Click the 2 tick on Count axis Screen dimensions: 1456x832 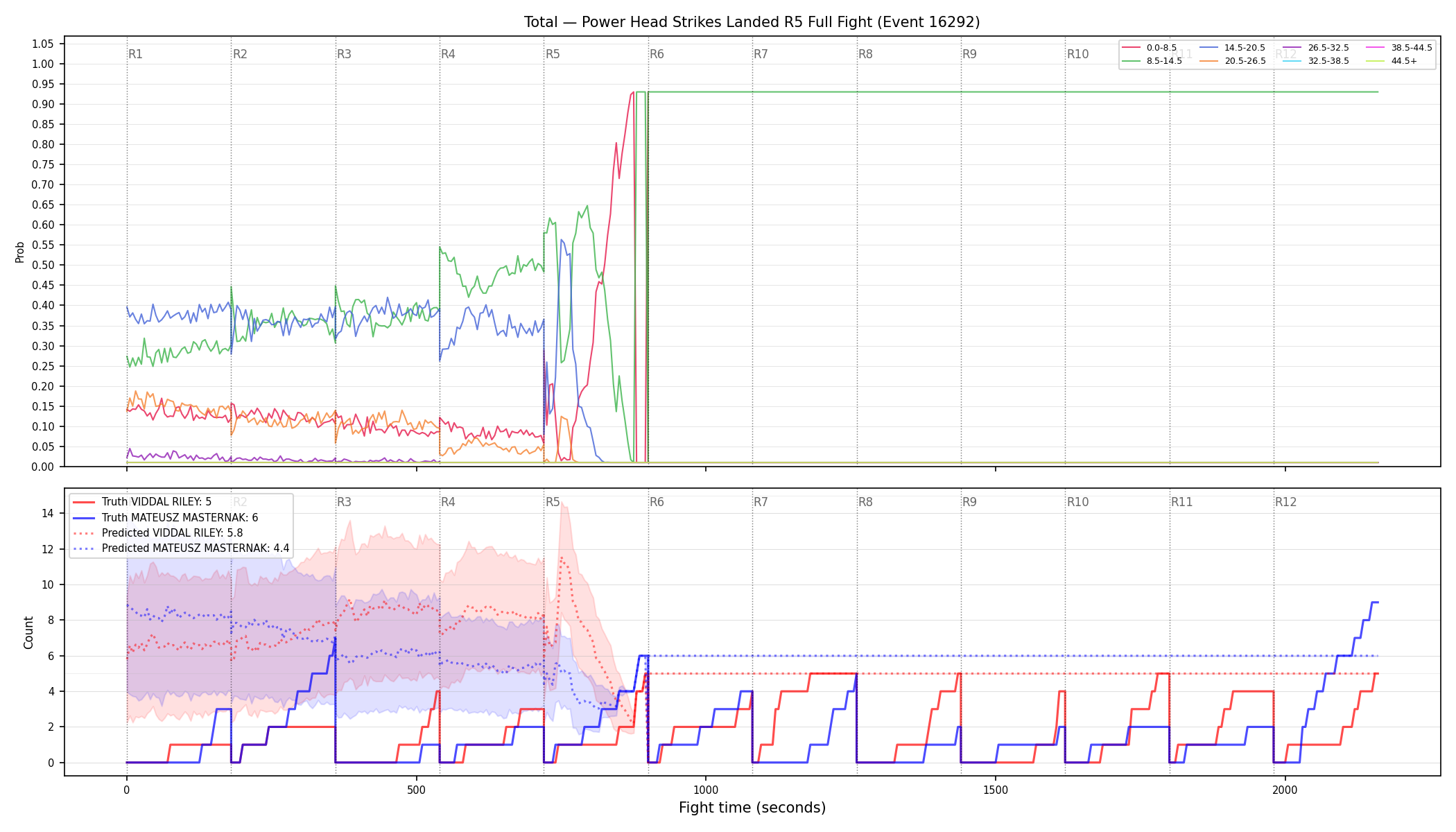click(x=51, y=727)
